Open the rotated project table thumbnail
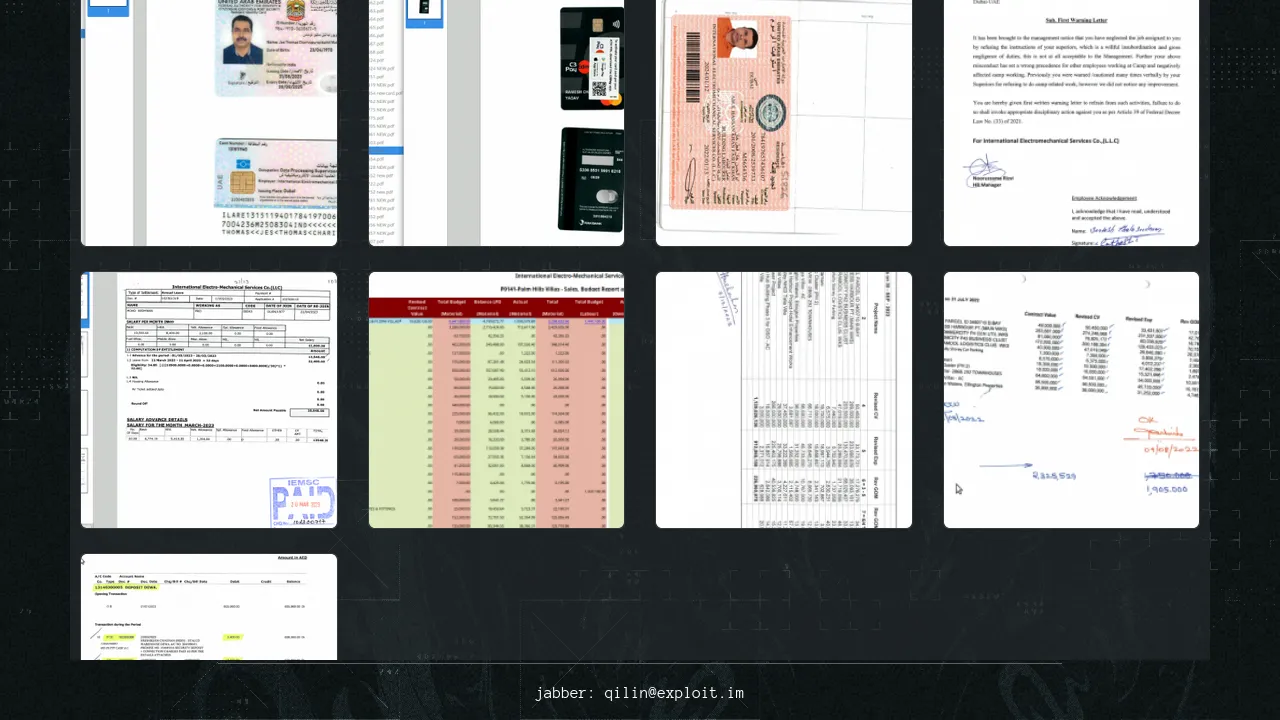 783,400
